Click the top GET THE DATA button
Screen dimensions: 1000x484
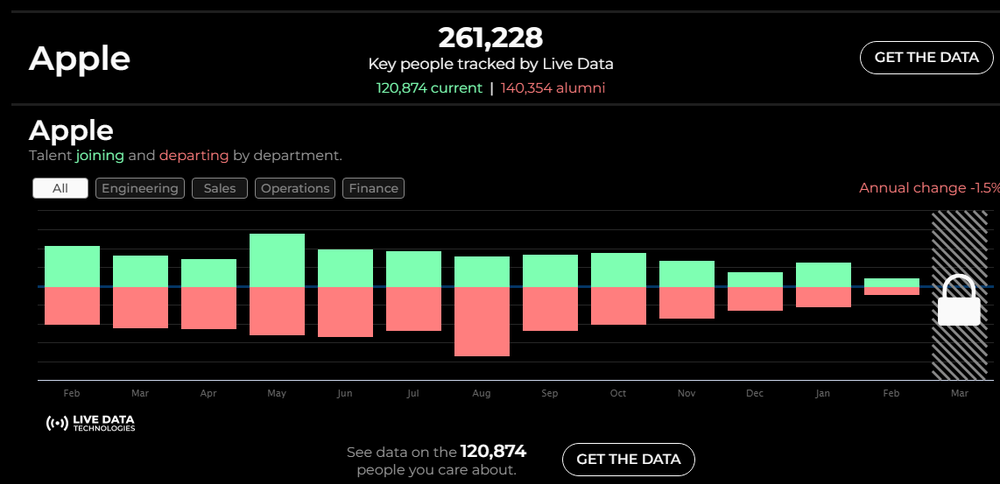tap(927, 57)
